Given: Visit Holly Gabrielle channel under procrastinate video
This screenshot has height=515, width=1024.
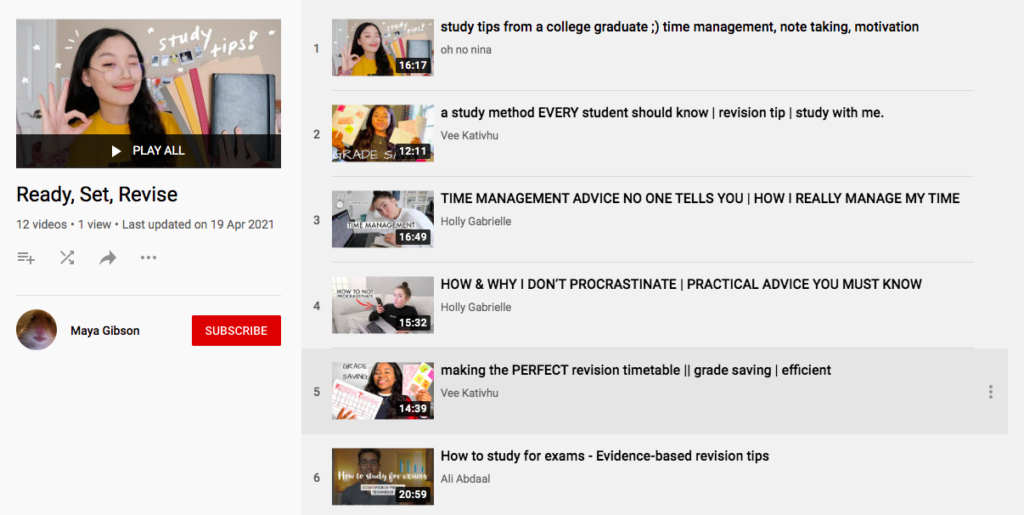Looking at the screenshot, I should 476,307.
